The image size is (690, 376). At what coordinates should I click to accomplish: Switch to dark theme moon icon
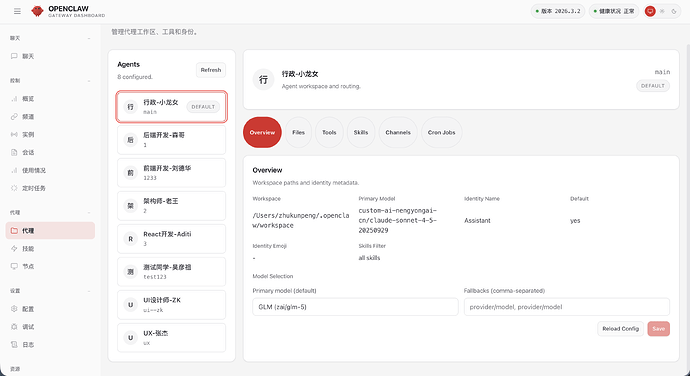(x=674, y=11)
